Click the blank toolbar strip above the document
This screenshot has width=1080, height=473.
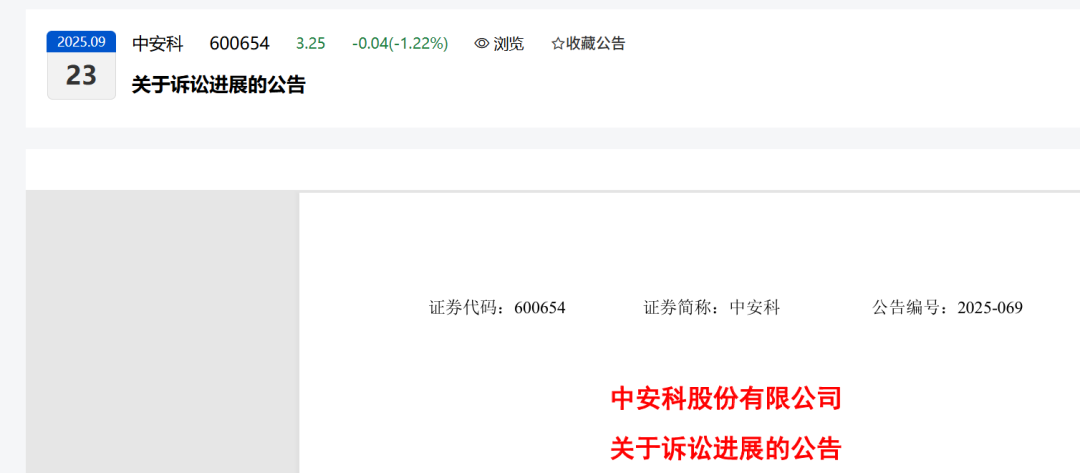tap(552, 169)
